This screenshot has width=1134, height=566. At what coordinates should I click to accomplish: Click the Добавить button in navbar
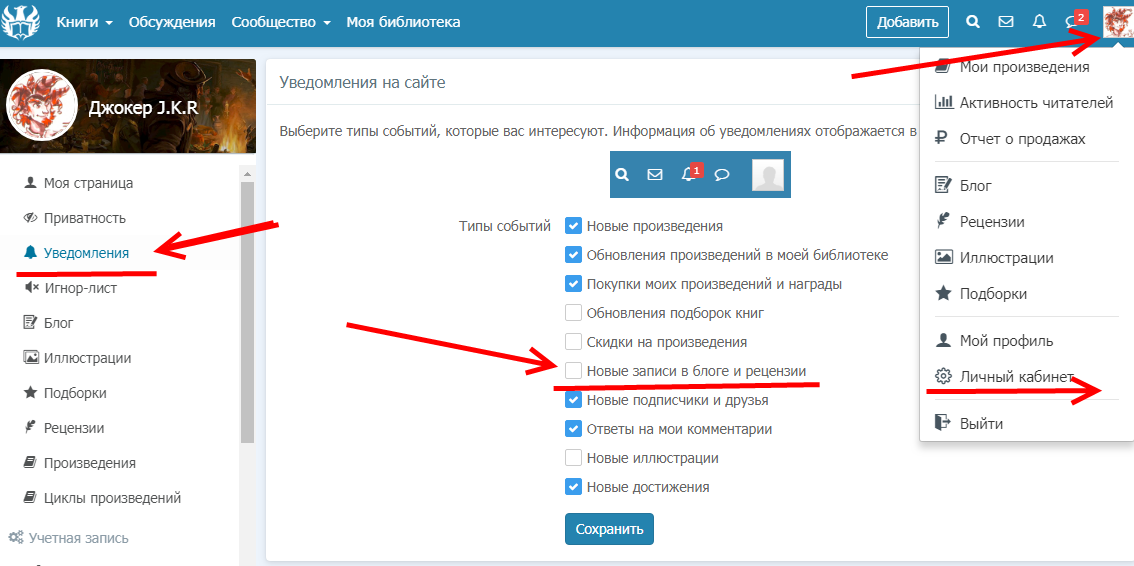(x=907, y=22)
